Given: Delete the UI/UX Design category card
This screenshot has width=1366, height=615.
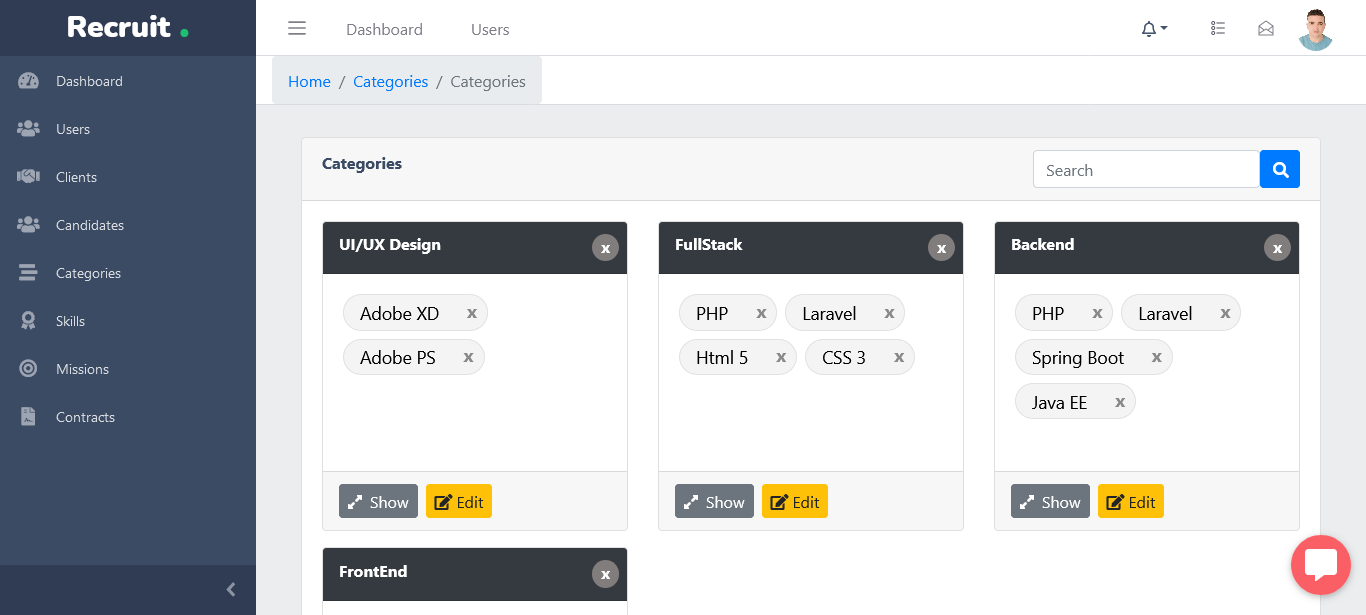Looking at the screenshot, I should (605, 248).
